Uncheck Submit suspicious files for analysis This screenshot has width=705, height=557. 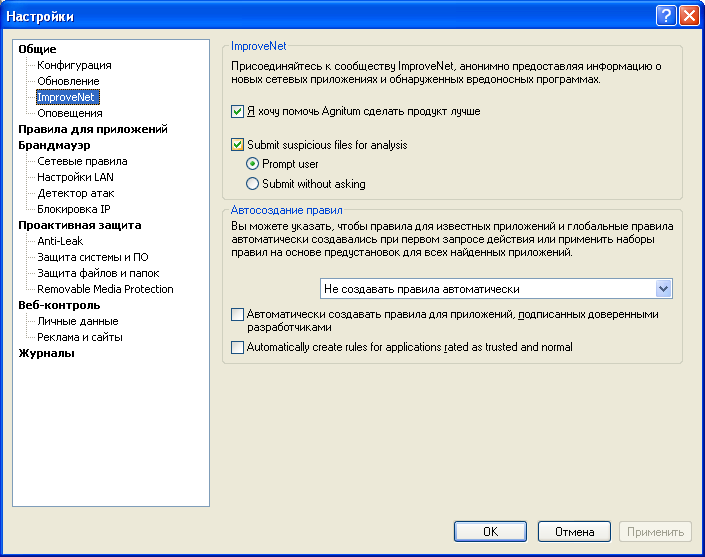tap(237, 145)
